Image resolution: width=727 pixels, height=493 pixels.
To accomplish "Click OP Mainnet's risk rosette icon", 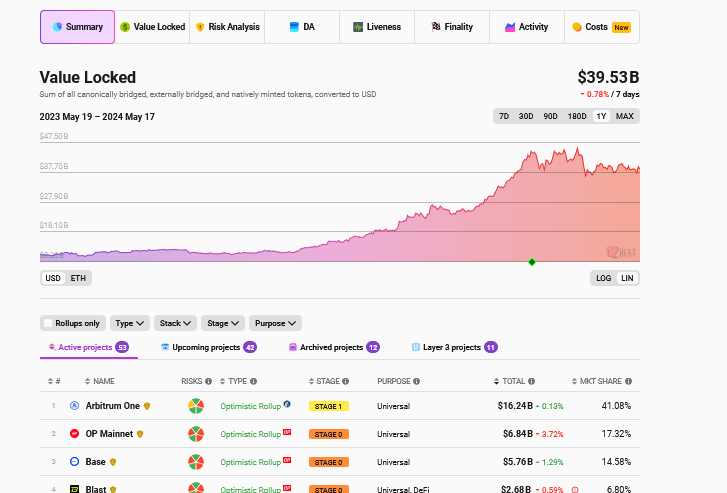I will pos(196,434).
